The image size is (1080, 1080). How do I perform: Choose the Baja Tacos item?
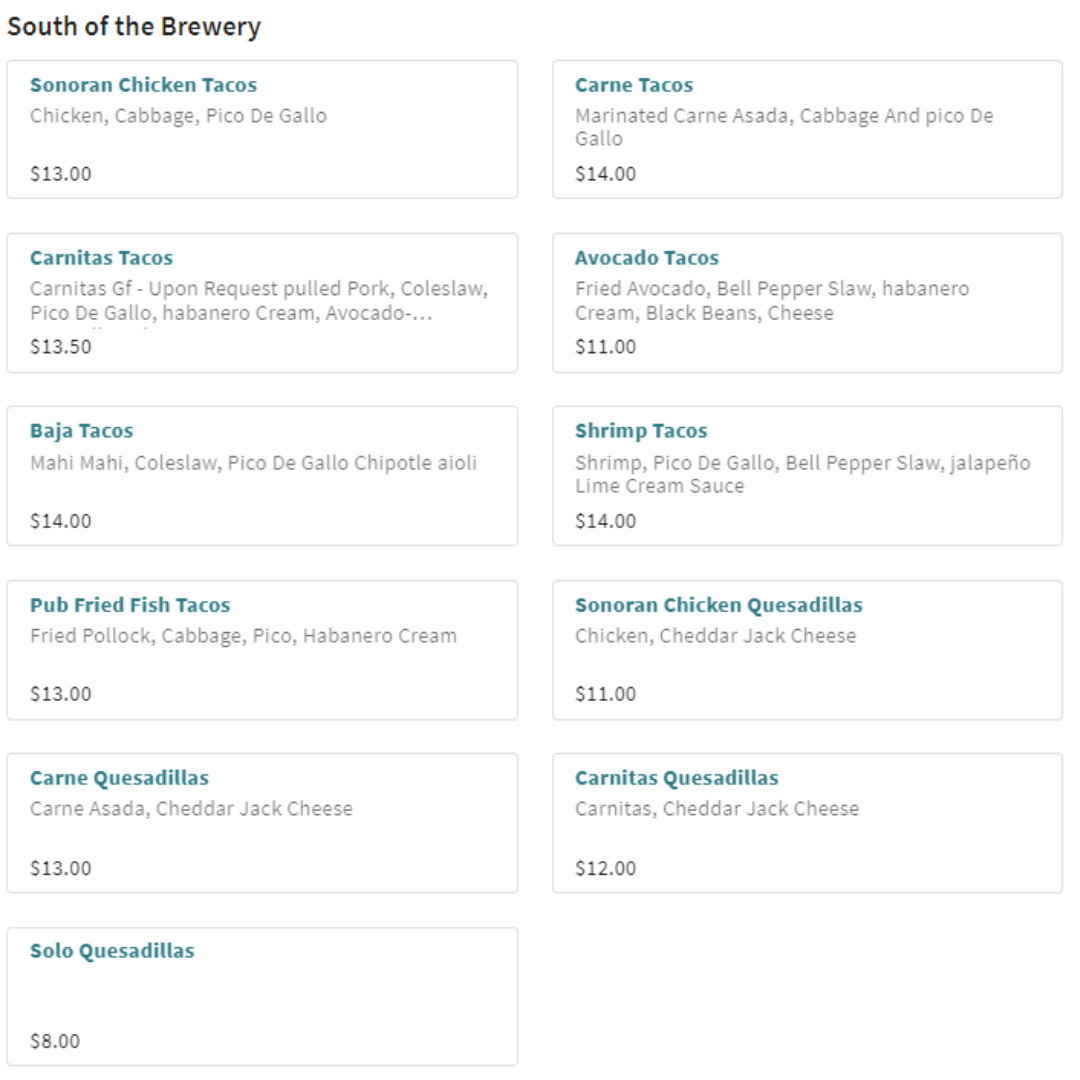tap(81, 431)
